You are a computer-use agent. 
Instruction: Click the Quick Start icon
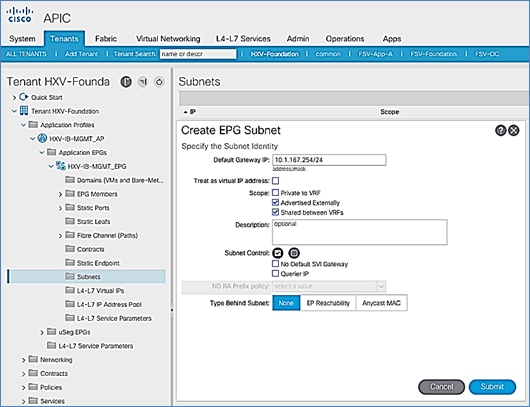24,97
